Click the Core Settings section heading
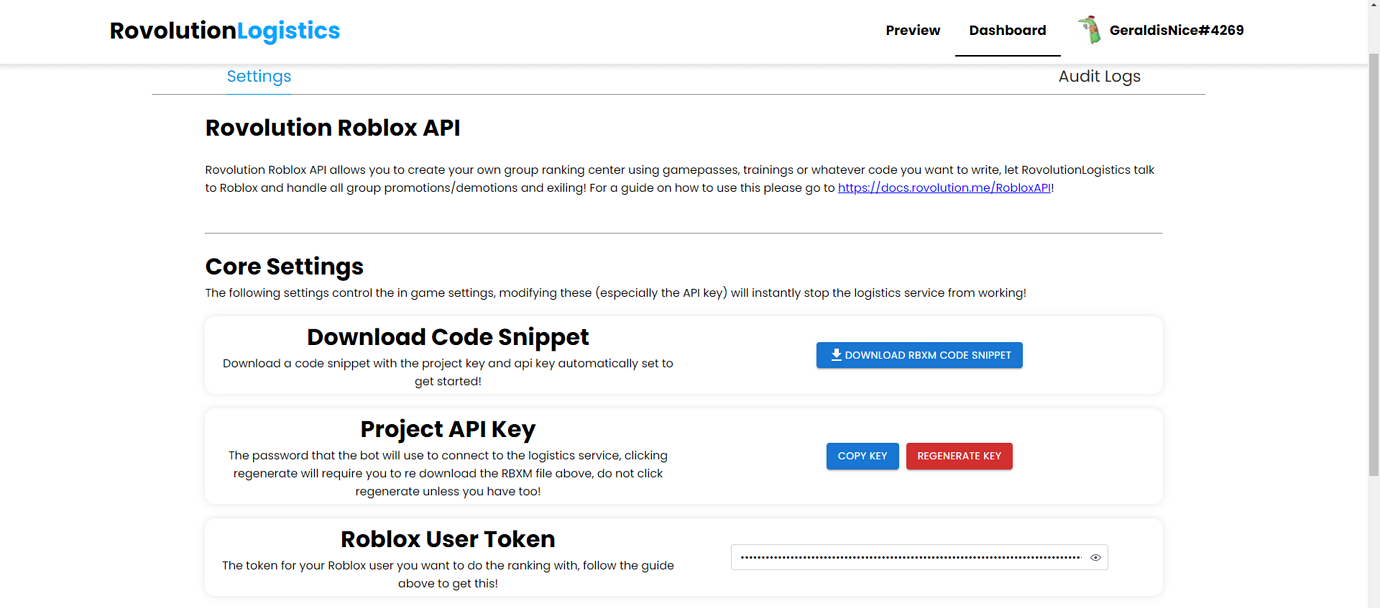The image size is (1380, 608). tap(283, 267)
